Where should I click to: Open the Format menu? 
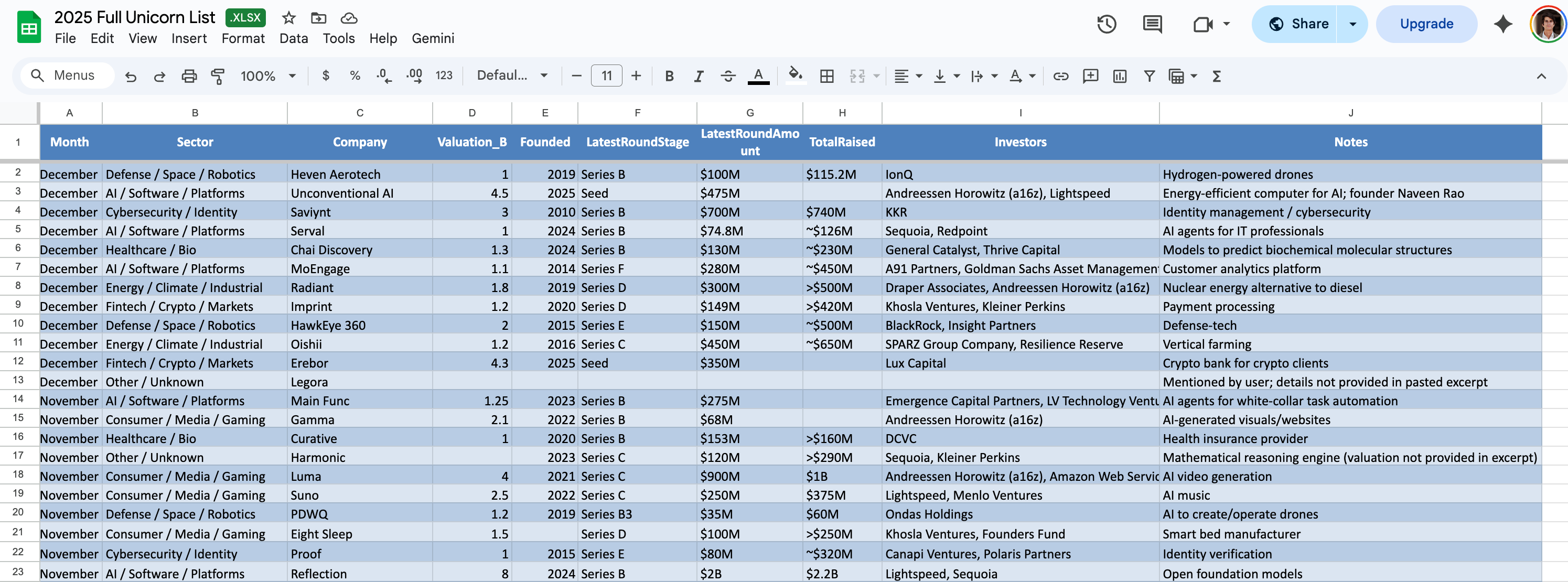tap(243, 38)
